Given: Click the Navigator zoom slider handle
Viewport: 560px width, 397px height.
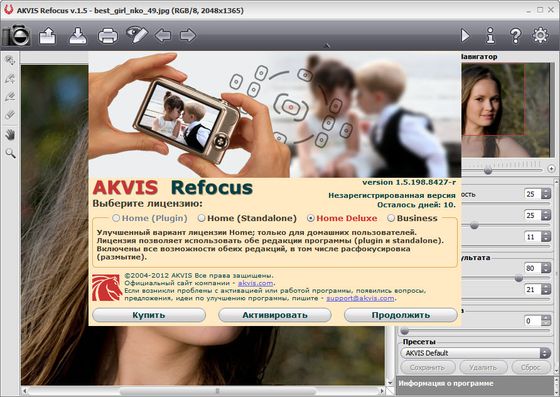Looking at the screenshot, I should pyautogui.click(x=488, y=171).
